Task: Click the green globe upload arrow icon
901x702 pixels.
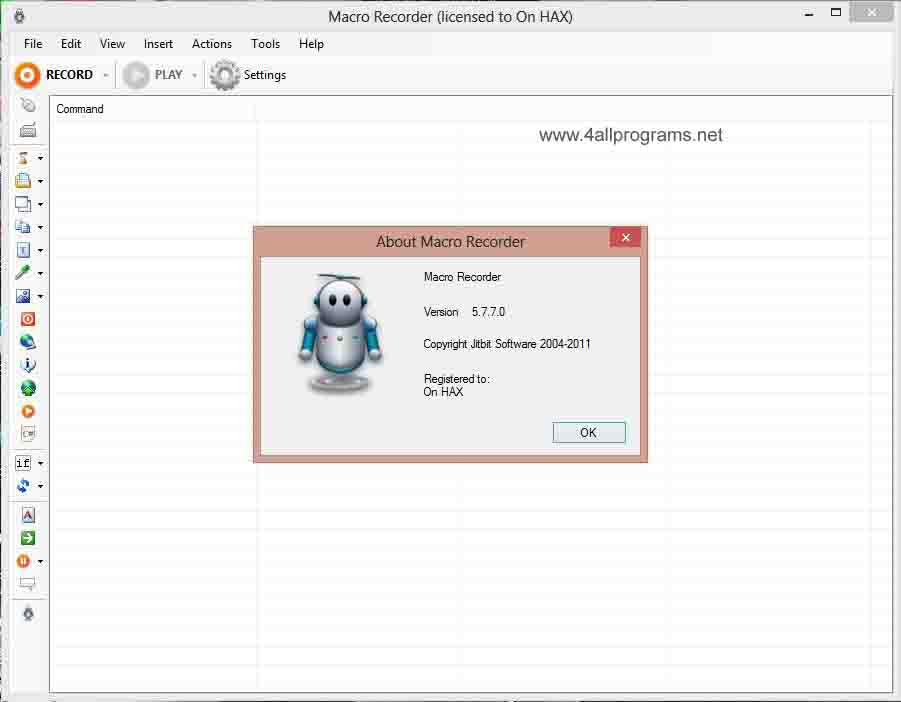Action: (28, 388)
